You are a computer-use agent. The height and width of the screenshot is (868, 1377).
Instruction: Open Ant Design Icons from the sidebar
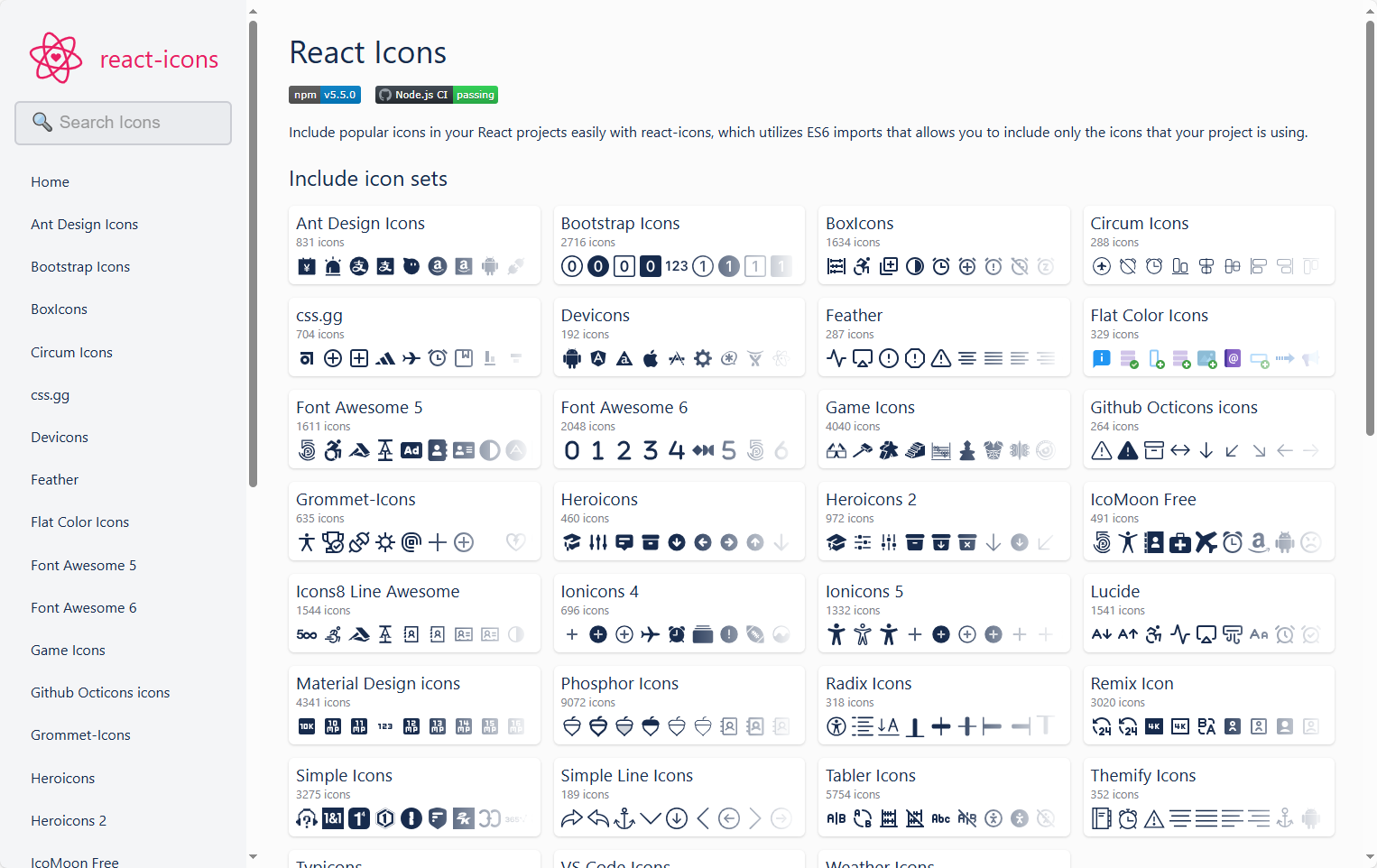(x=84, y=224)
